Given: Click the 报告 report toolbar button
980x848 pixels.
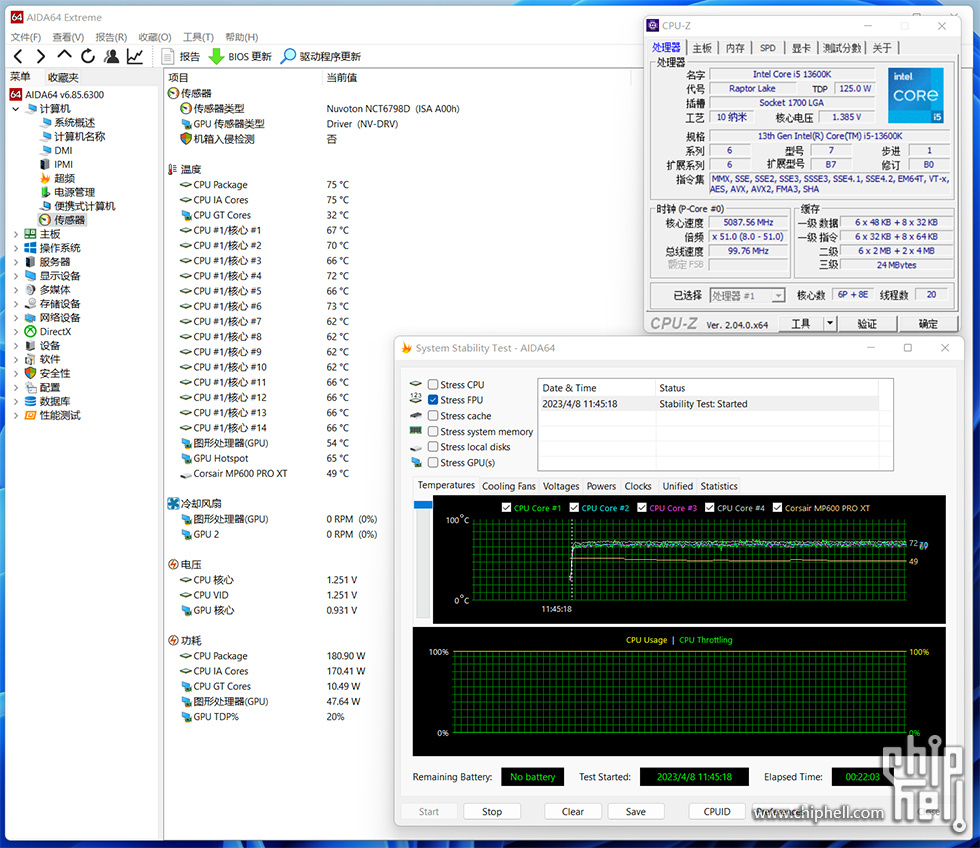Looking at the screenshot, I should tap(181, 56).
